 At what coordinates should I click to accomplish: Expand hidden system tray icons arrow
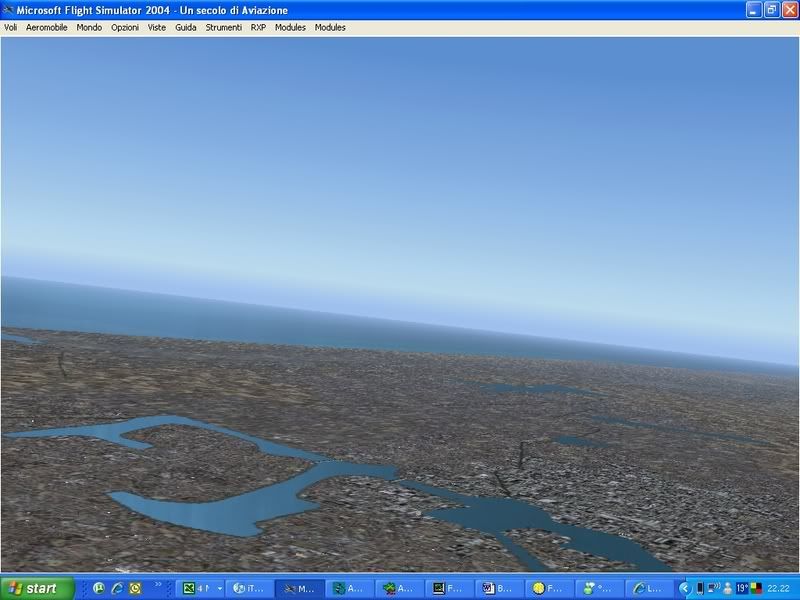[685, 588]
